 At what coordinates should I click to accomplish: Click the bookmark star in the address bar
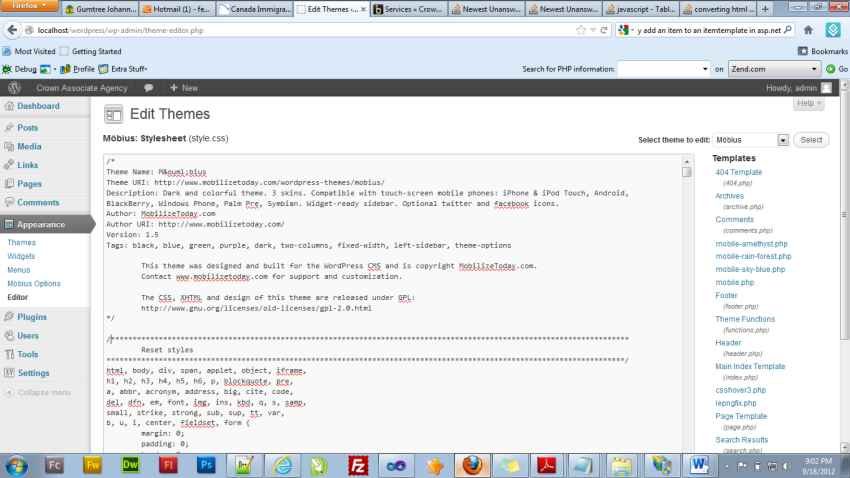(581, 30)
